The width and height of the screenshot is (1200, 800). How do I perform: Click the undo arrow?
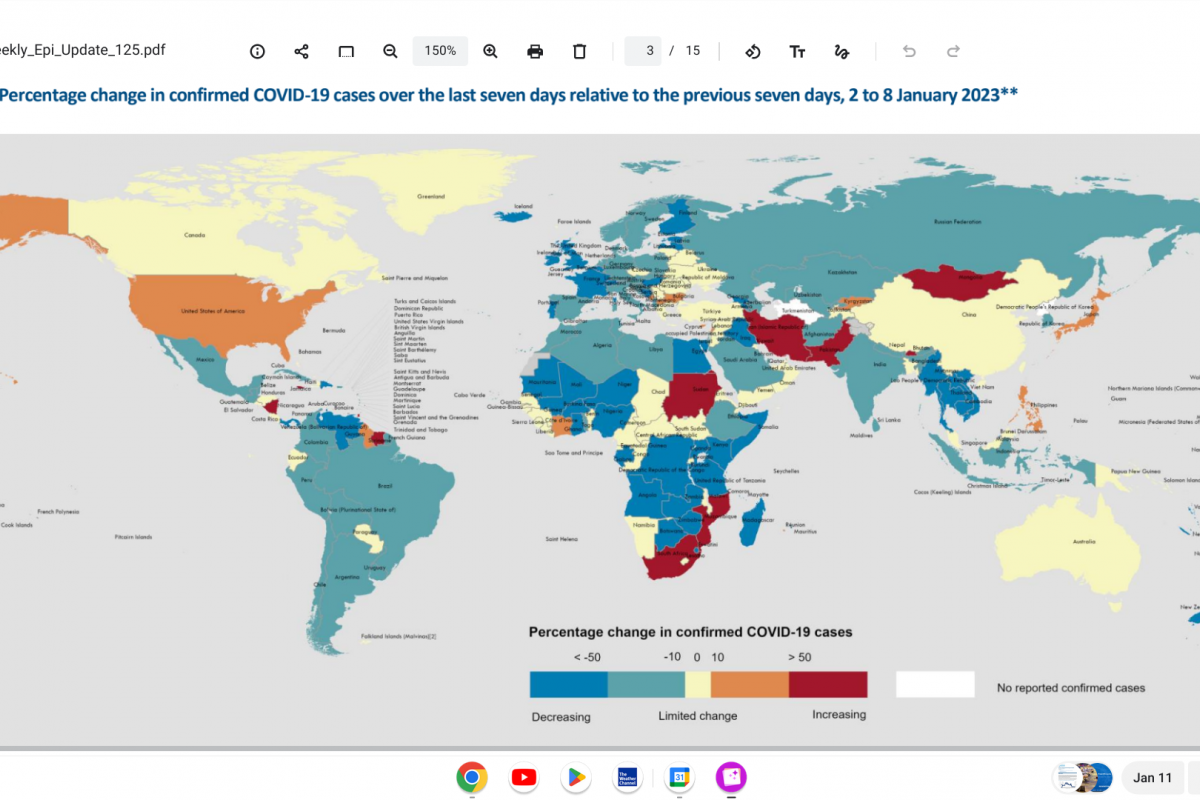point(909,51)
